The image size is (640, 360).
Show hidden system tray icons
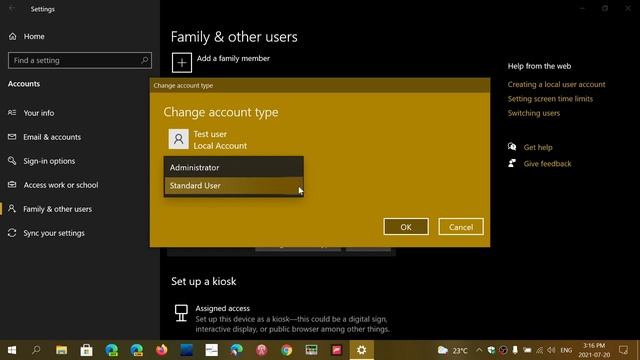pyautogui.click(x=479, y=350)
